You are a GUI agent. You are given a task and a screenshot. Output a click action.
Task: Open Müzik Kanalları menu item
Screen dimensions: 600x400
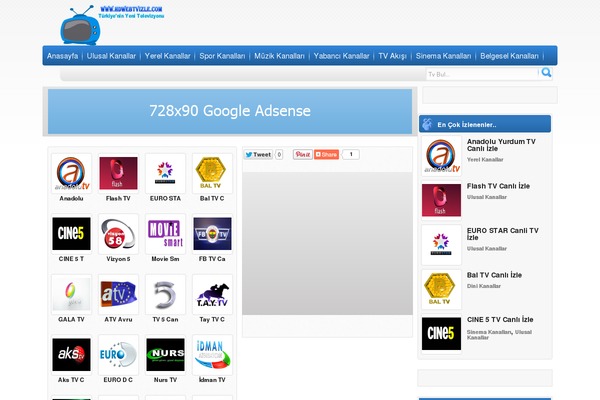[x=279, y=56]
